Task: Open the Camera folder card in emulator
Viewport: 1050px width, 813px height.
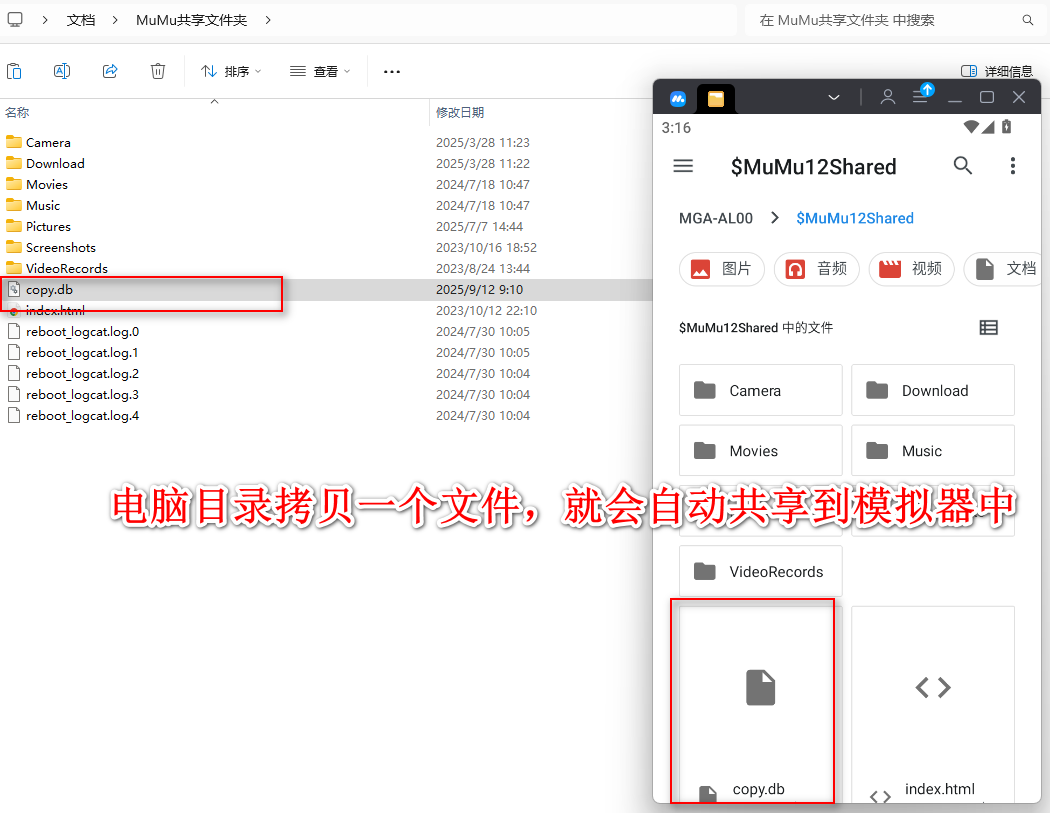Action: (761, 390)
